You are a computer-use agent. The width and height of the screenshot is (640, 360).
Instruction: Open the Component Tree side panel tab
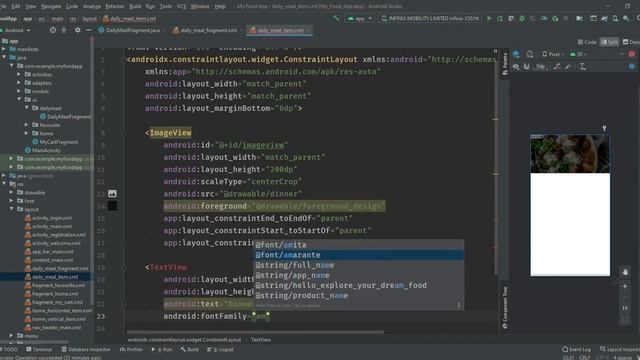[x=505, y=307]
